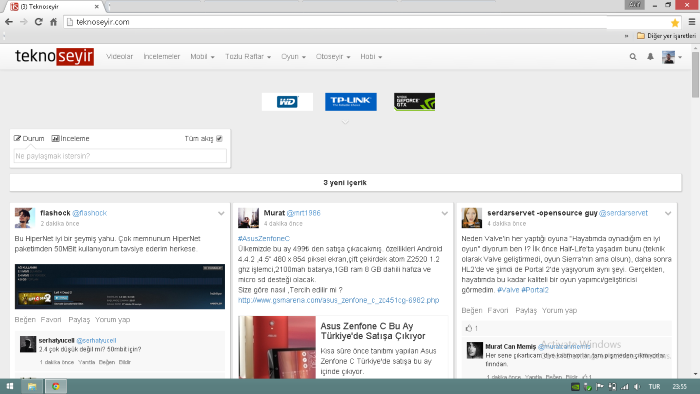Open the @mrt1986 profile link
This screenshot has height=394, width=700.
[304, 213]
